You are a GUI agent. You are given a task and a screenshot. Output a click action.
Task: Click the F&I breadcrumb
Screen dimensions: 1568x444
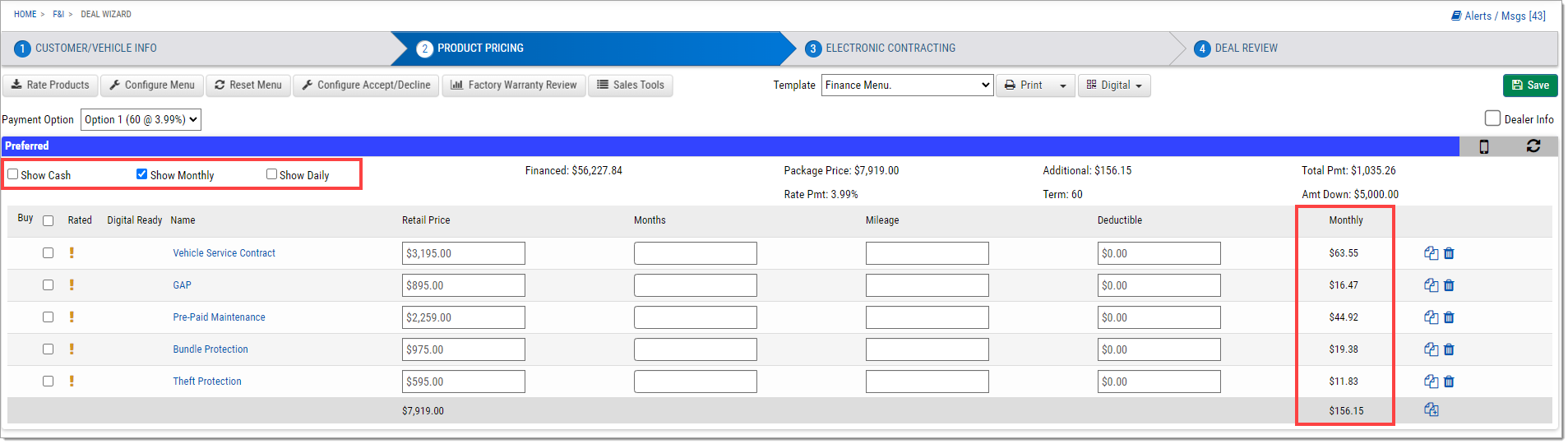click(58, 14)
